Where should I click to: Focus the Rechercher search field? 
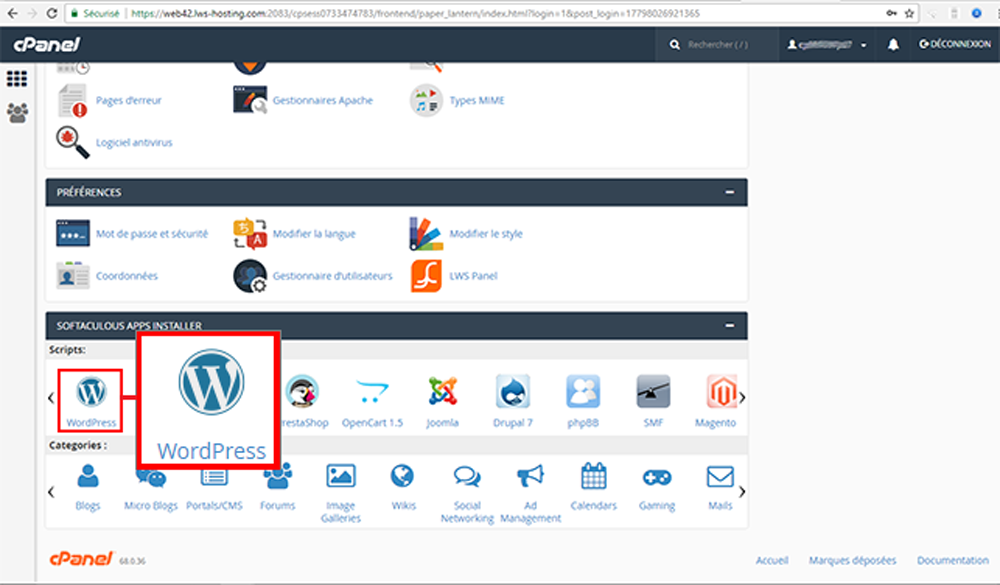tap(718, 45)
